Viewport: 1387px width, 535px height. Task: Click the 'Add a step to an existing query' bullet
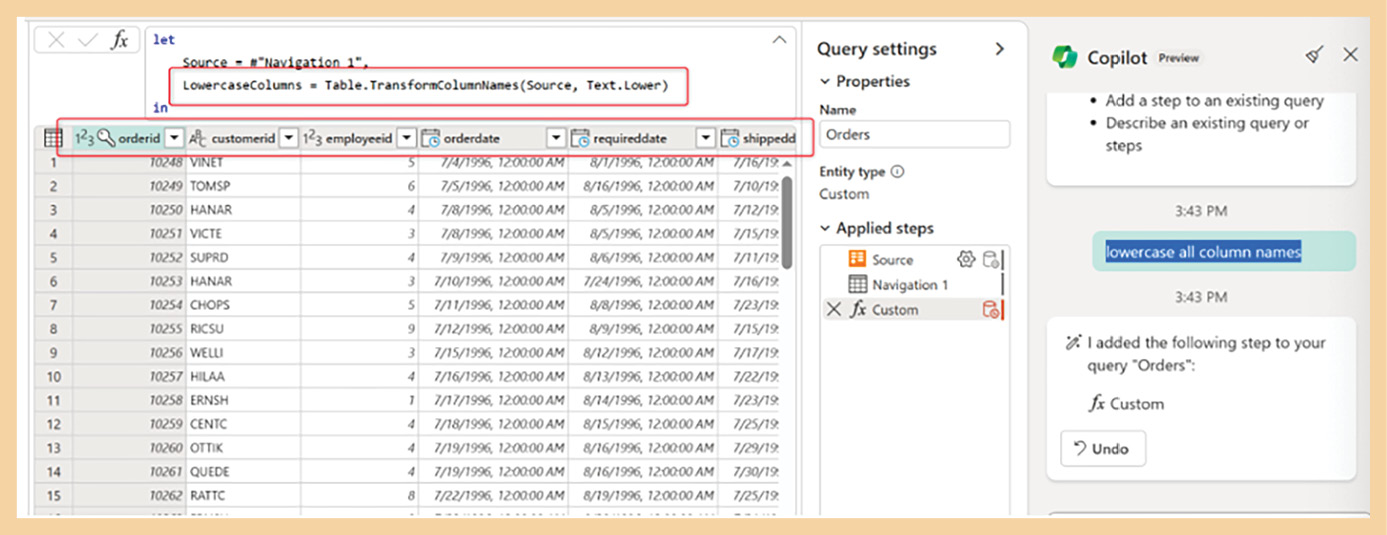[1214, 101]
